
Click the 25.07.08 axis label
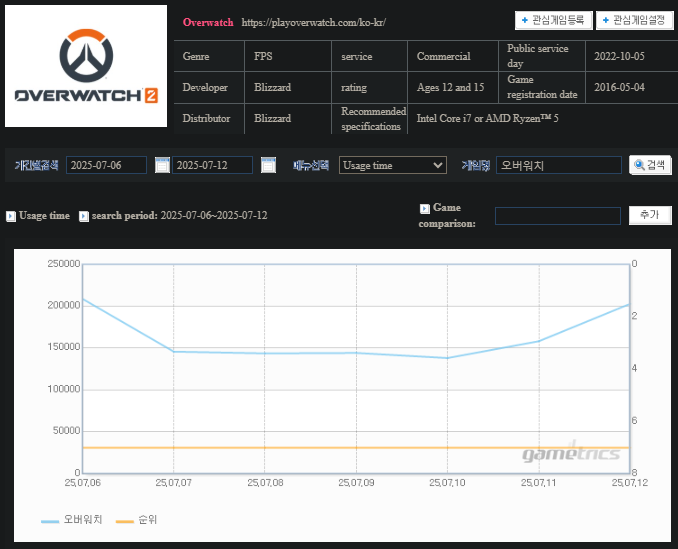(265, 483)
